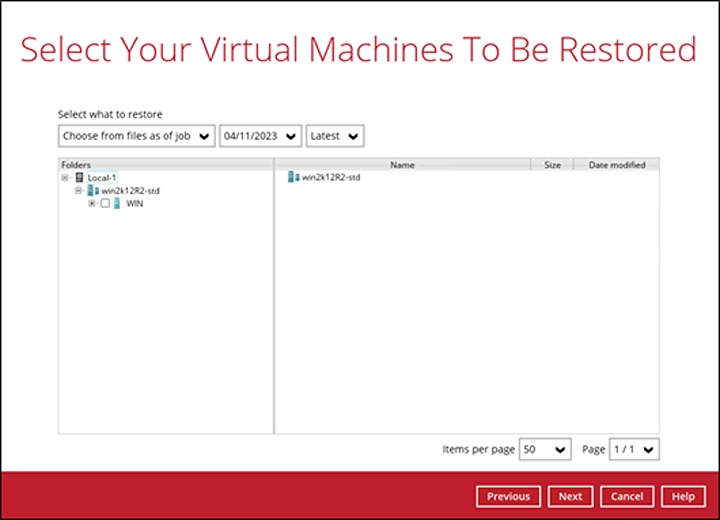The height and width of the screenshot is (520, 720).
Task: Tick the WIN virtual machine checkbox
Action: click(105, 203)
